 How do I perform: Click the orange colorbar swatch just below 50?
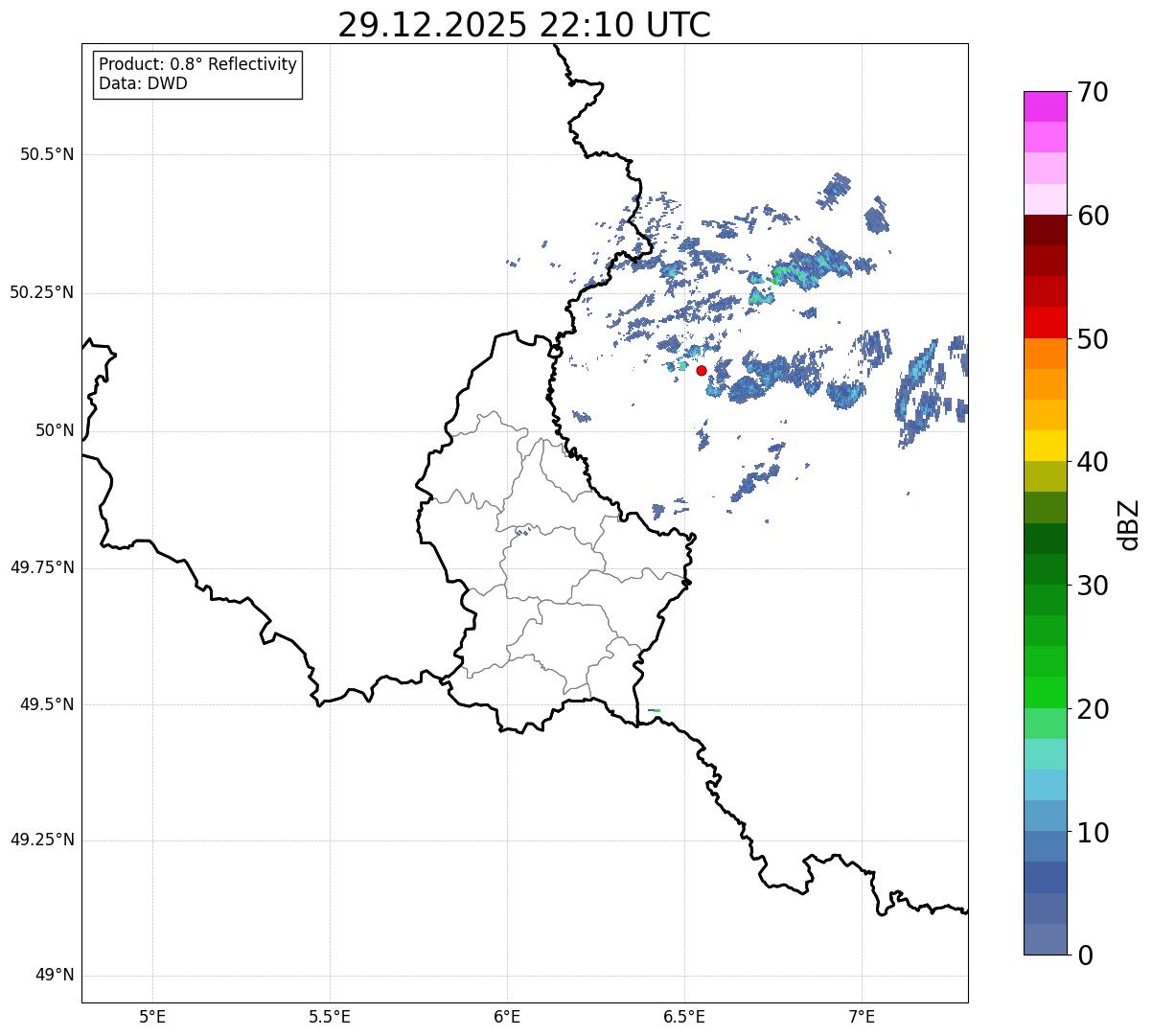tap(1046, 354)
